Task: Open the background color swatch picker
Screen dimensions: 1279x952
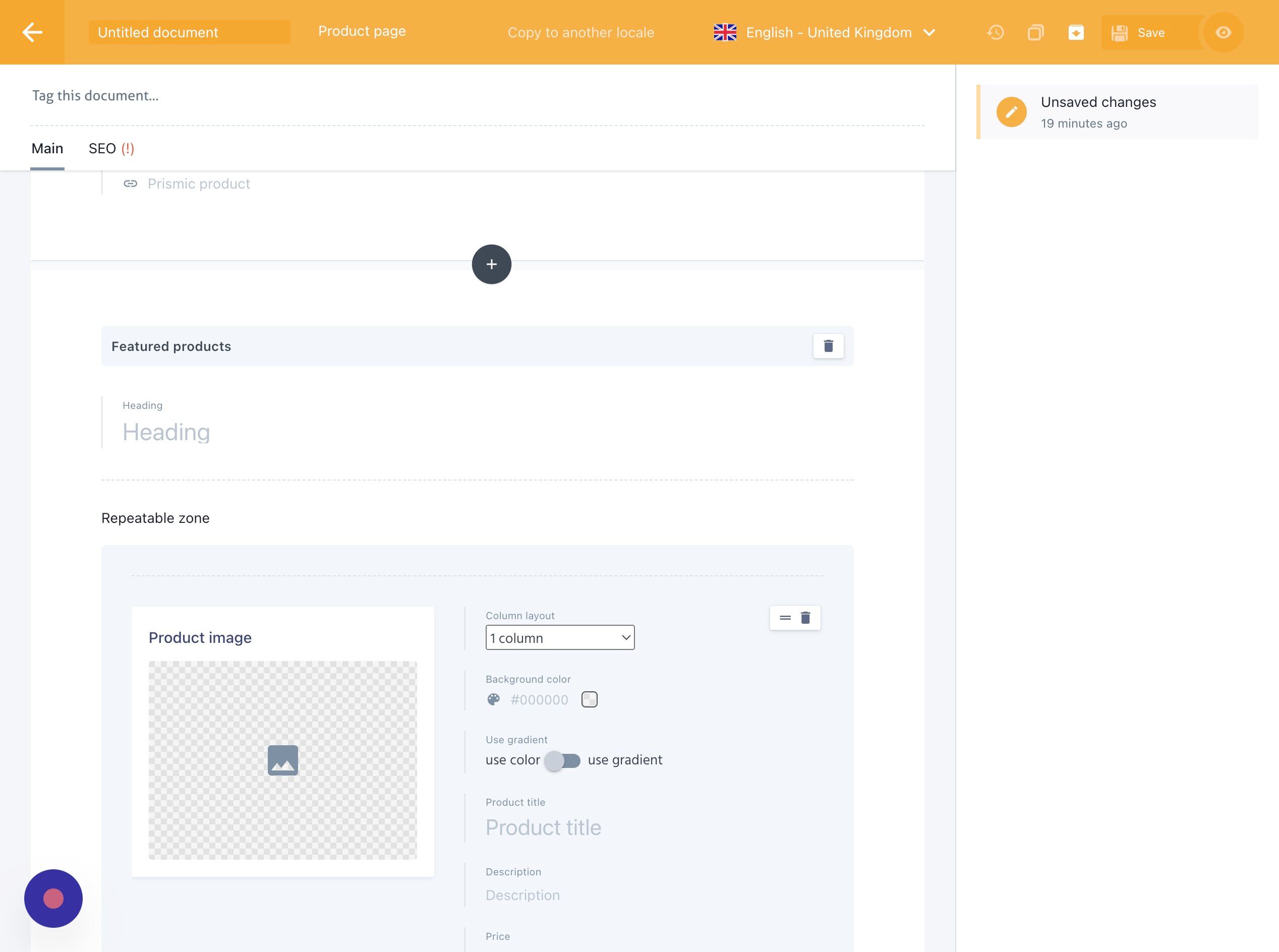Action: pos(590,699)
